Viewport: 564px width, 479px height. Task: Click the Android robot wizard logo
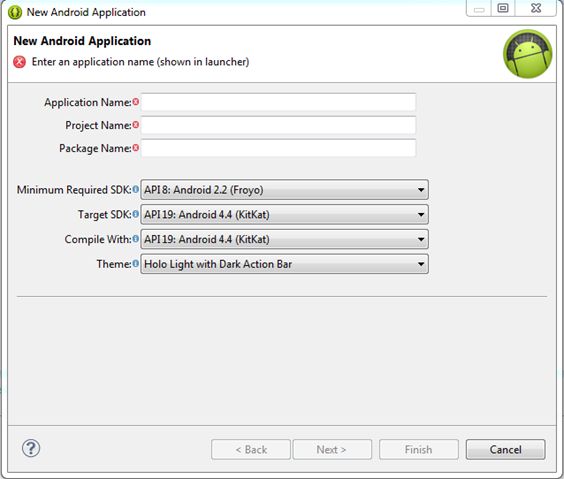527,54
